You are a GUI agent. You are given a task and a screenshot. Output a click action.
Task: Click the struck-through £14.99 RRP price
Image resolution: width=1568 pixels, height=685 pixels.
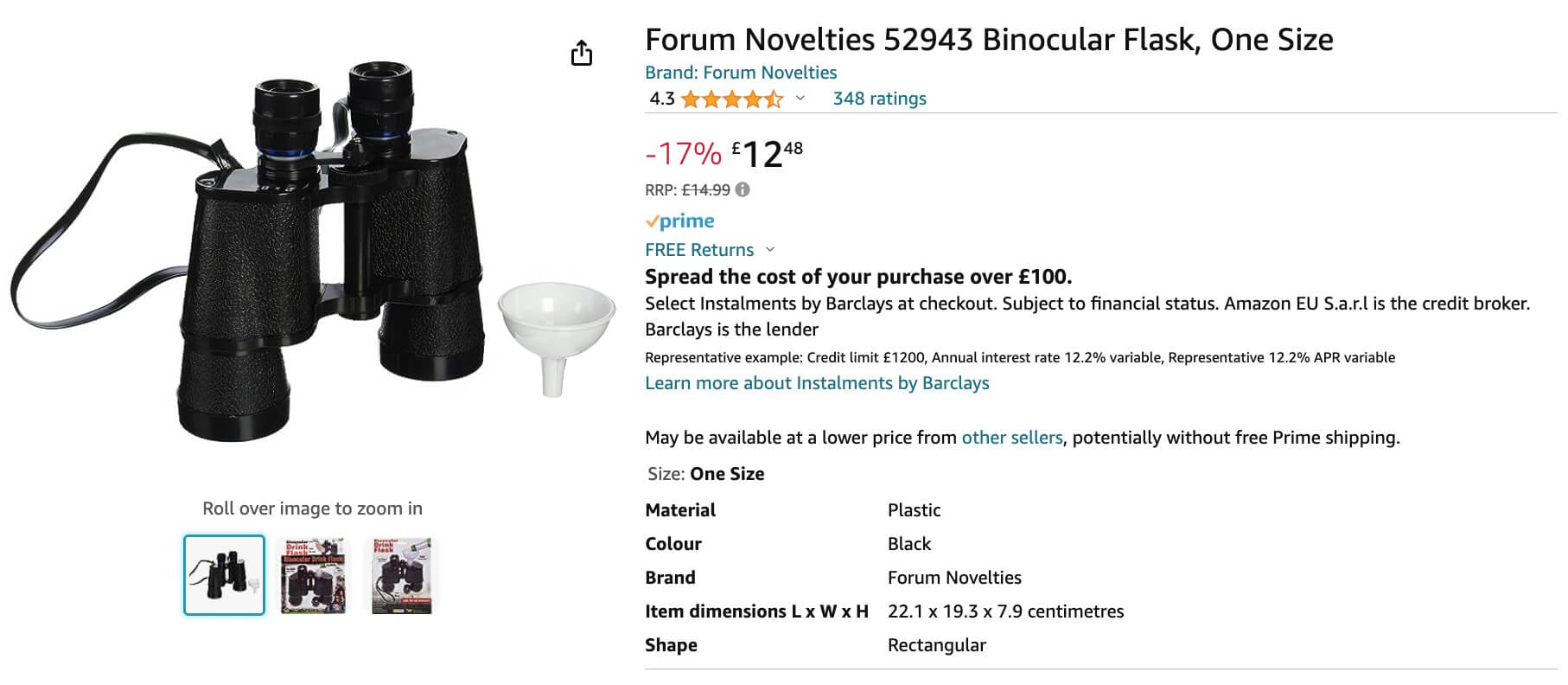click(706, 189)
